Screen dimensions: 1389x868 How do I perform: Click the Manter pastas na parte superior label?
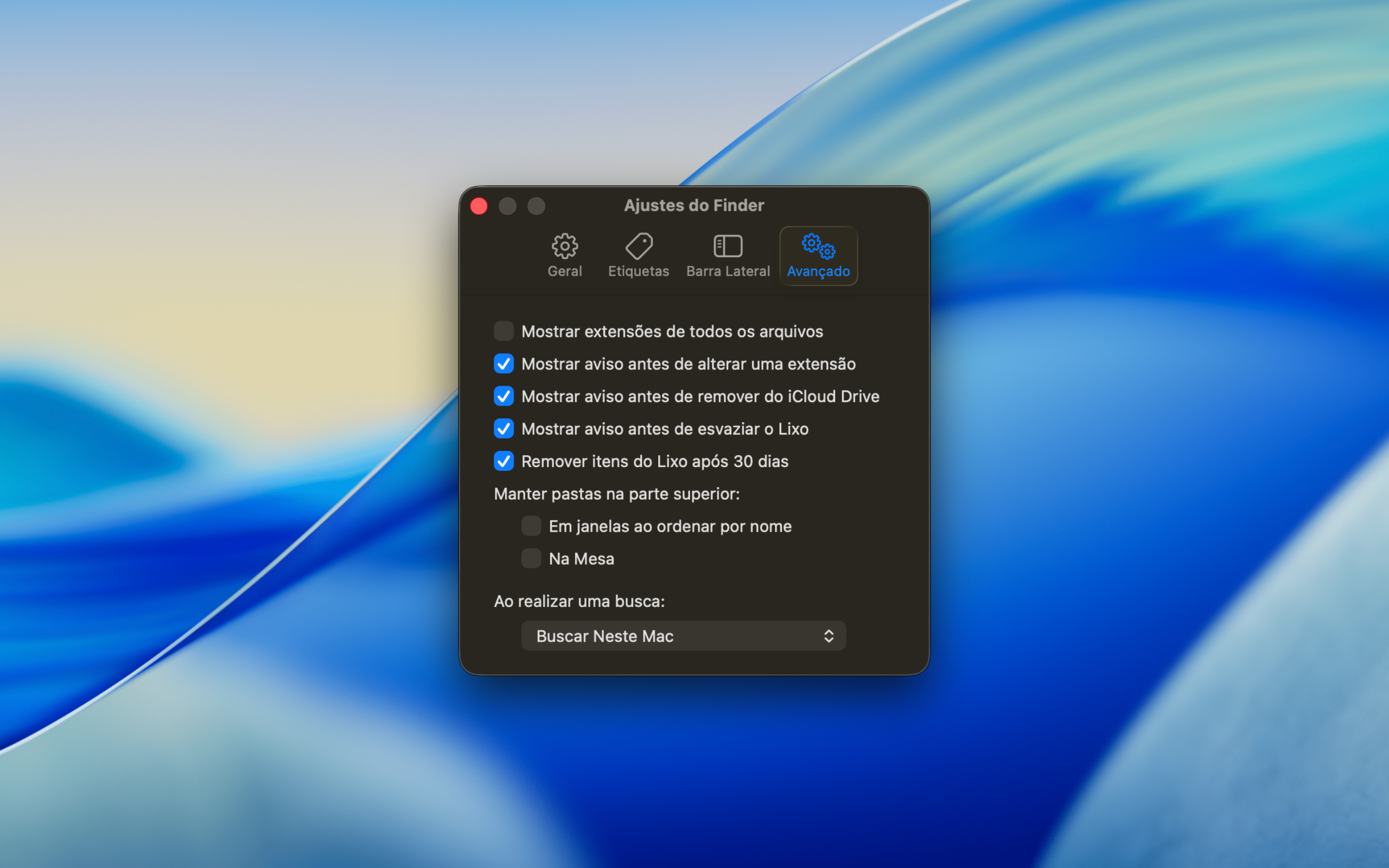coord(616,494)
